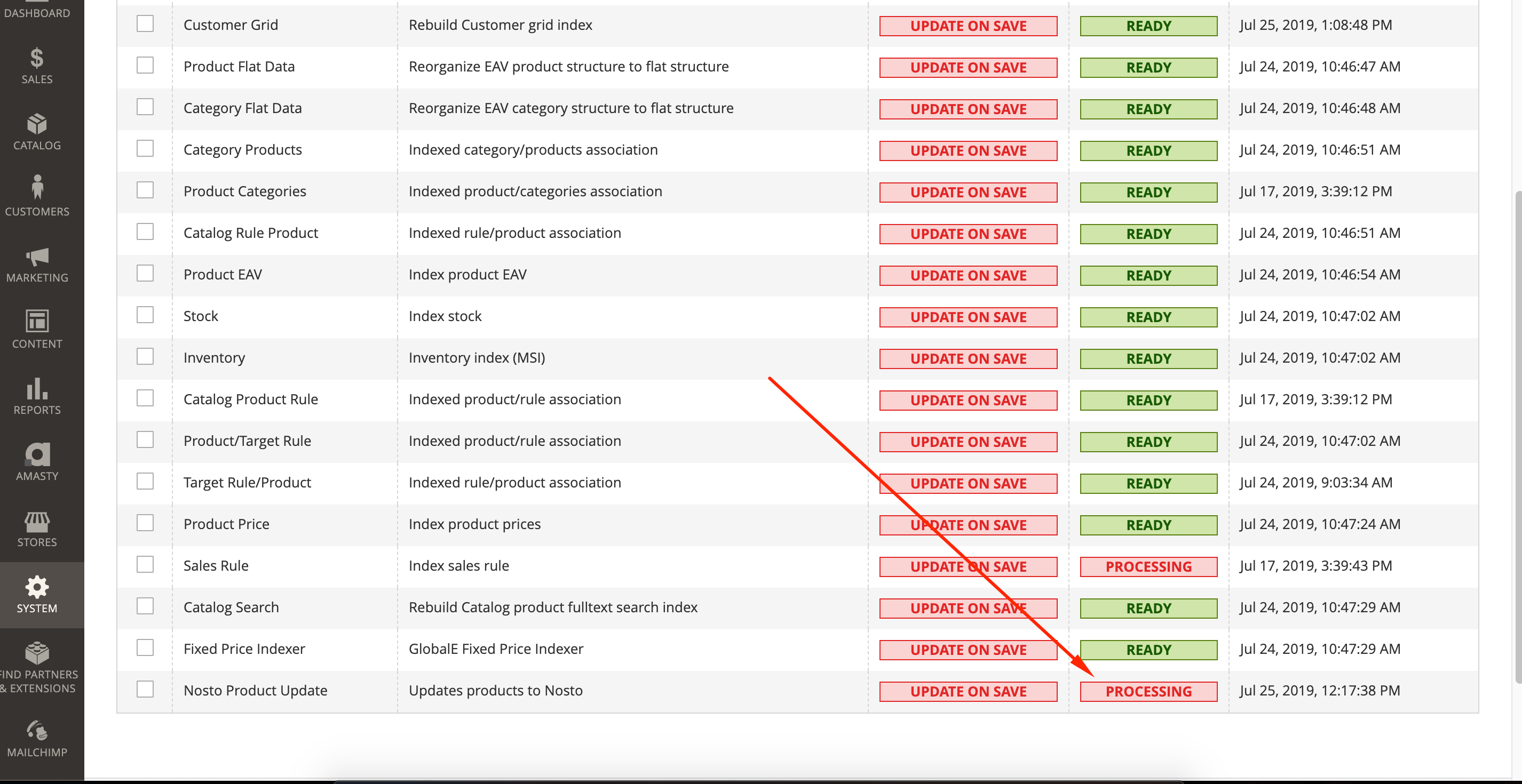Image resolution: width=1522 pixels, height=784 pixels.
Task: Click the READY status of Catalog Search
Action: [x=1148, y=607]
